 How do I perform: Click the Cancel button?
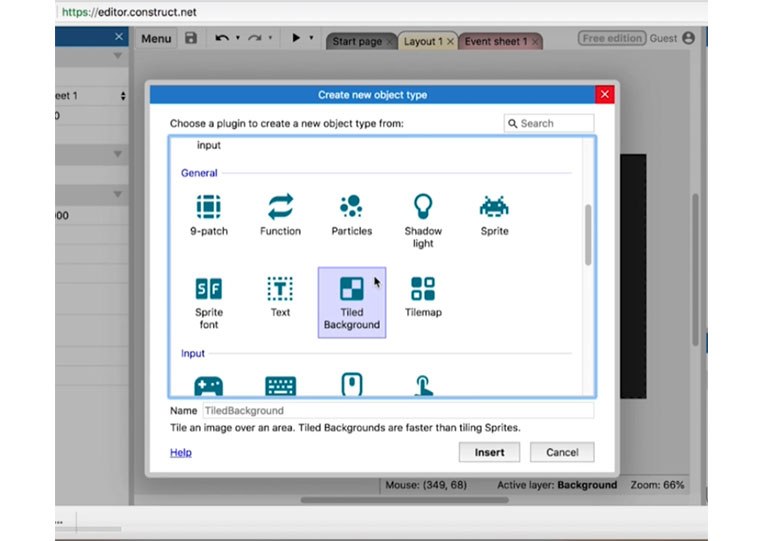click(x=562, y=452)
